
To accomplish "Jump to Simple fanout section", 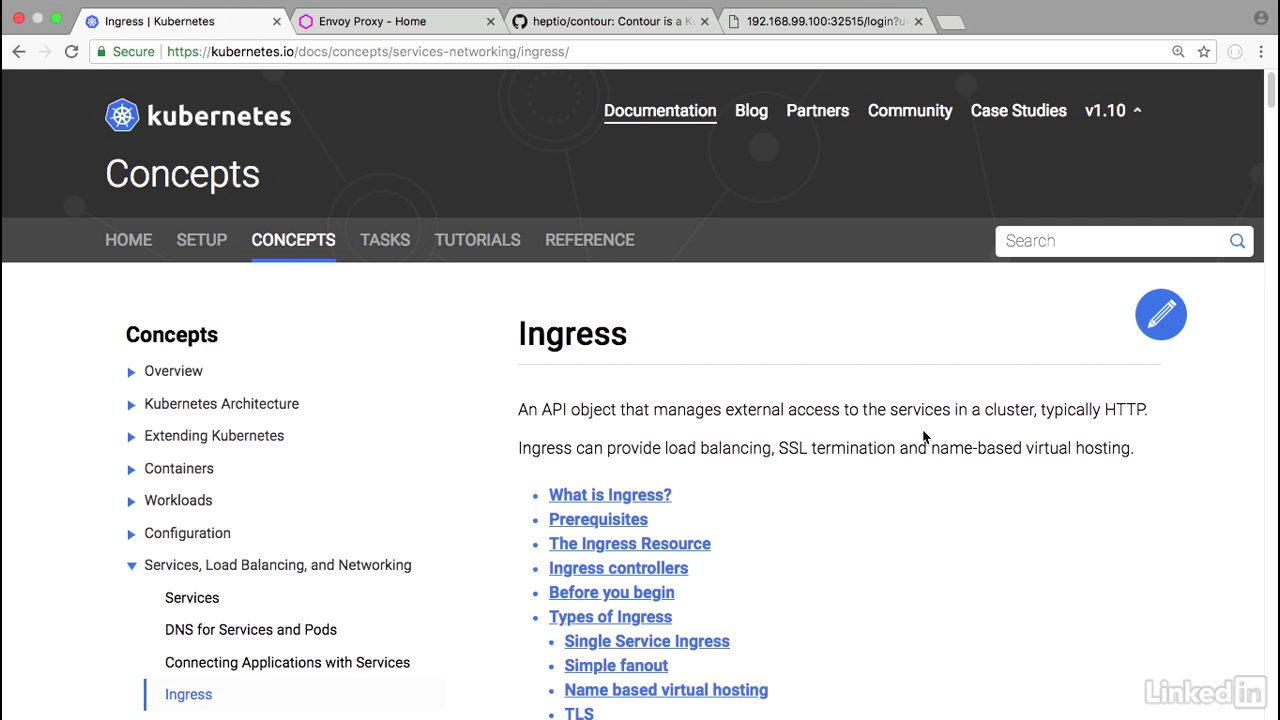I will (x=616, y=666).
